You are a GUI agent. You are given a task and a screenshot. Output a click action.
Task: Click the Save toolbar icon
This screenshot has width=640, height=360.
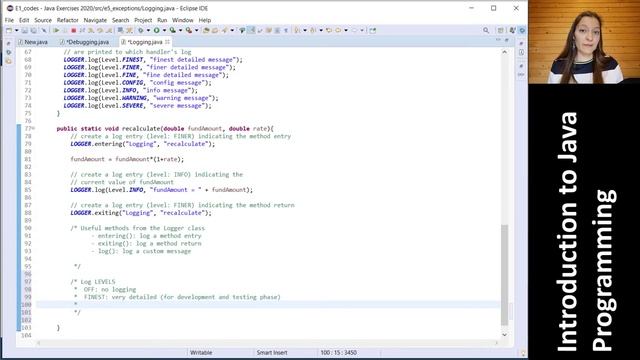24,30
